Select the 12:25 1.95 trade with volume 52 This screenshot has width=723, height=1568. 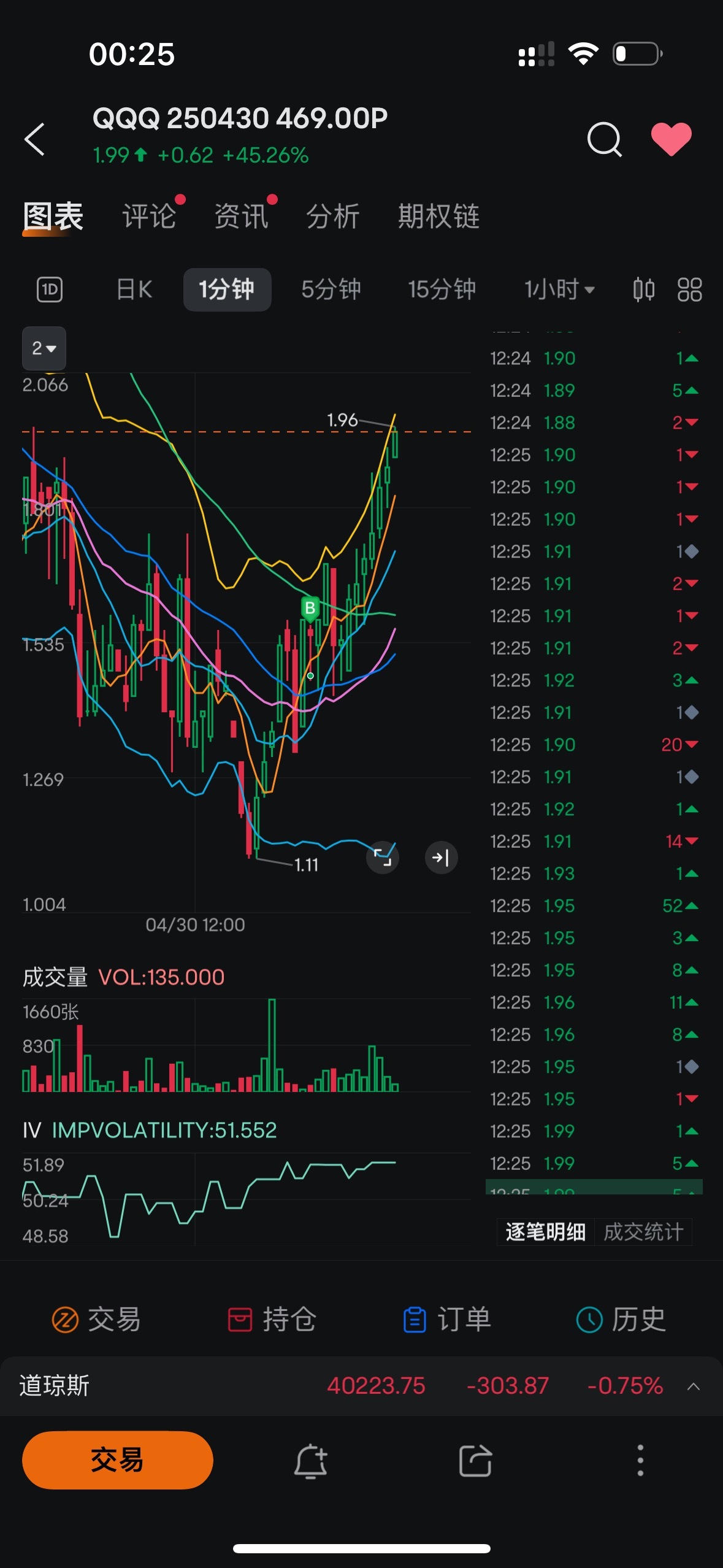tap(594, 906)
